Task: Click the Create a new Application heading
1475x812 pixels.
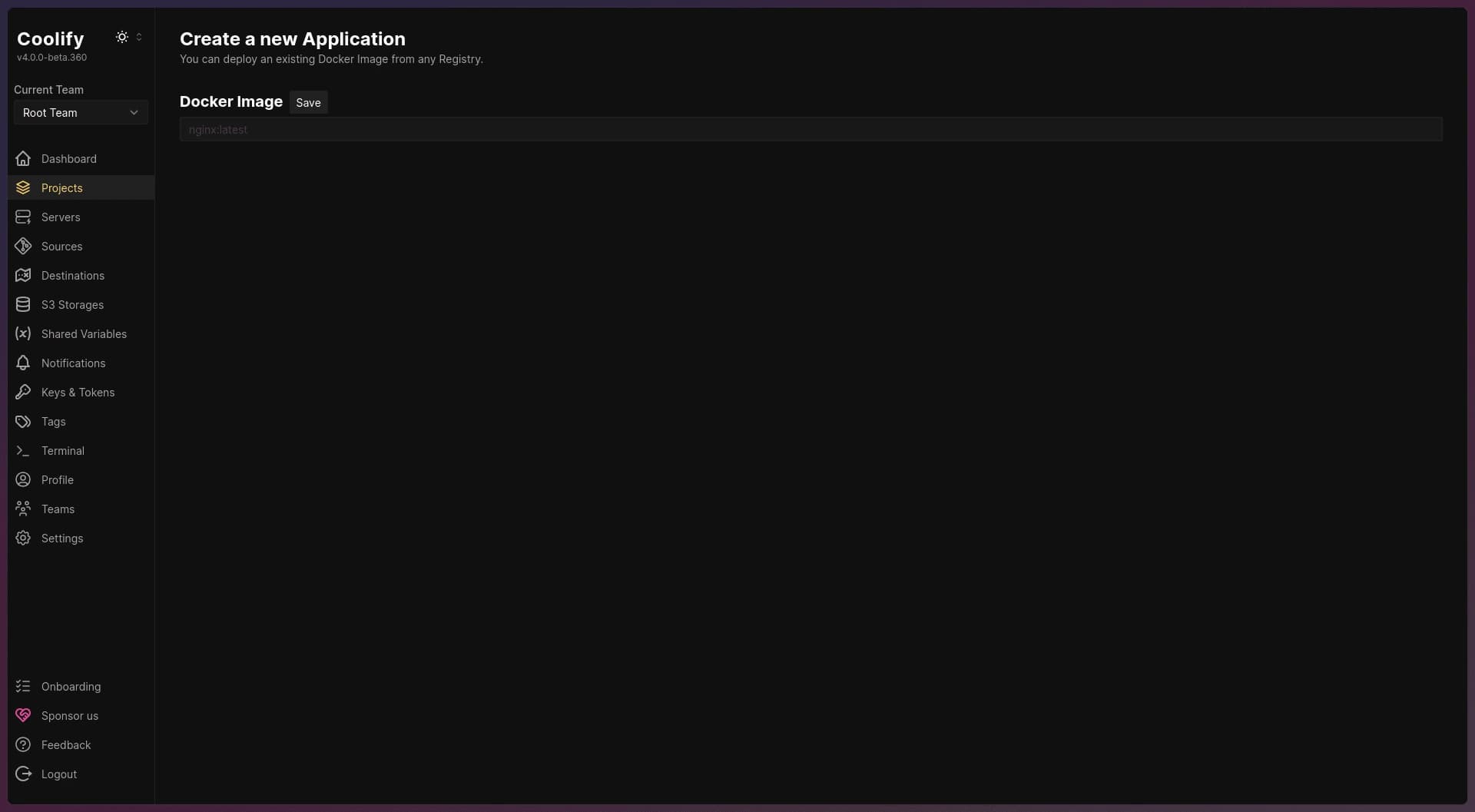Action: click(293, 38)
